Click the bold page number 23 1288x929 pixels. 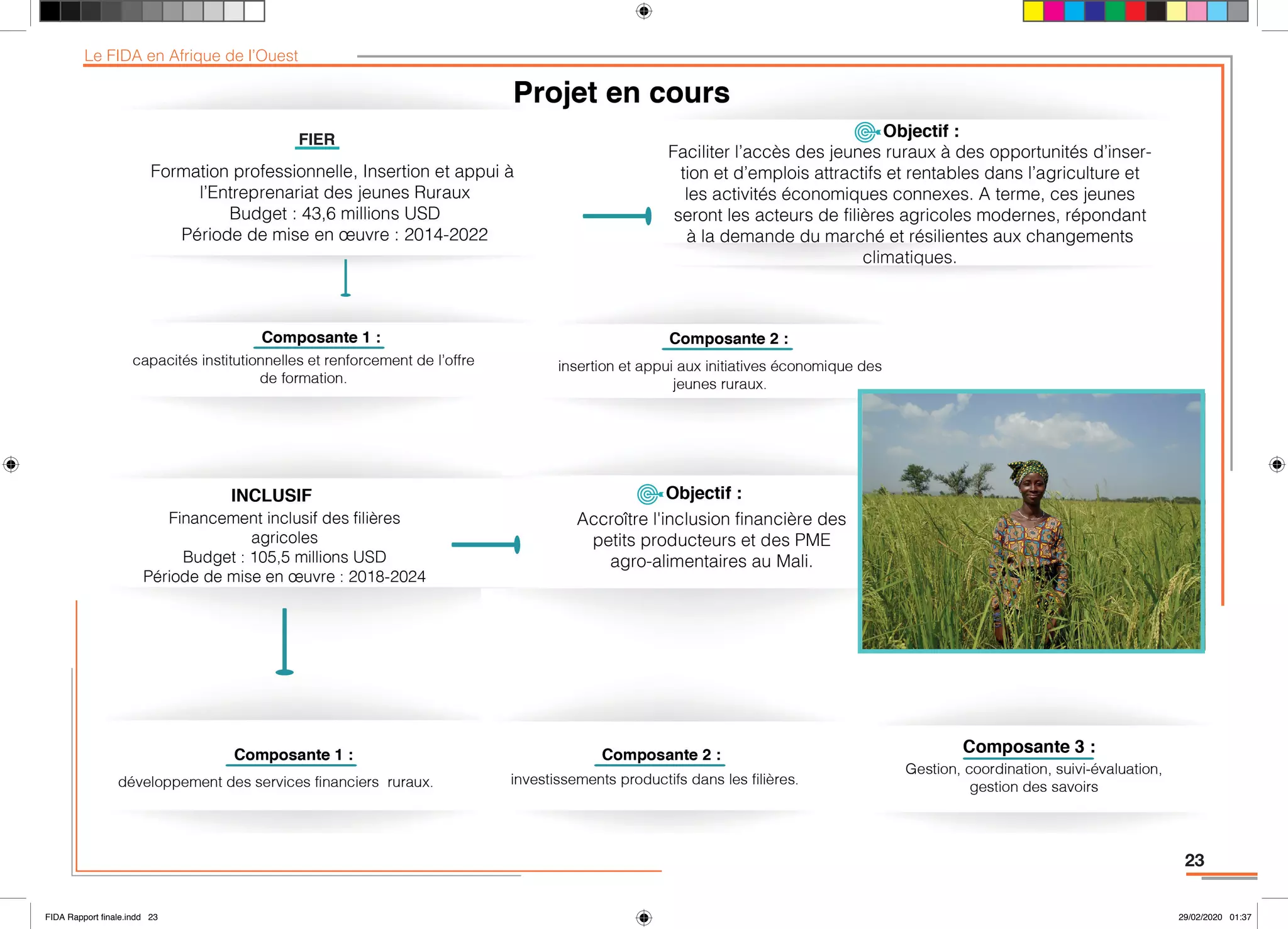click(x=1194, y=860)
